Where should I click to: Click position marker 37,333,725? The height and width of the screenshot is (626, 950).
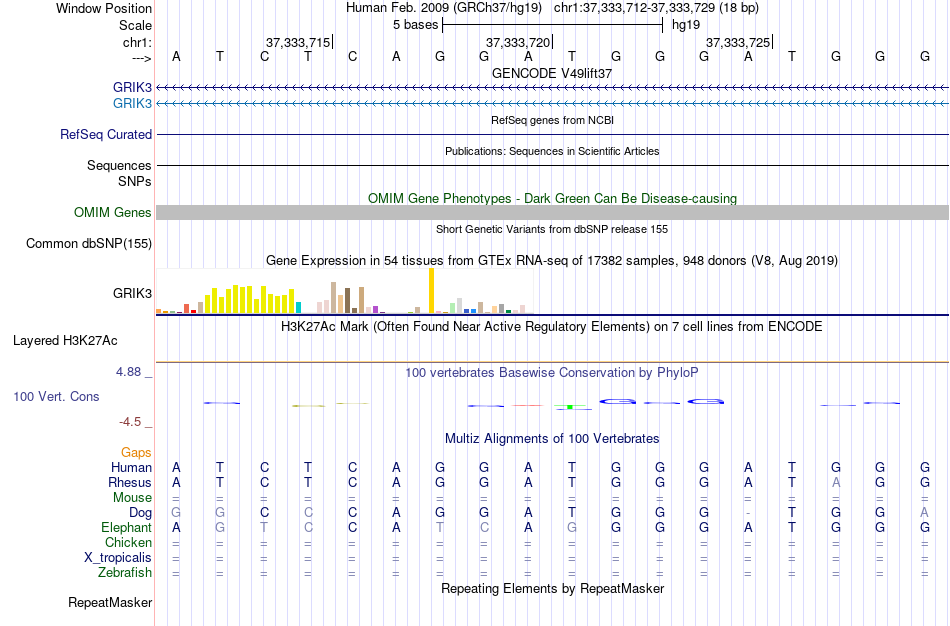coord(738,42)
